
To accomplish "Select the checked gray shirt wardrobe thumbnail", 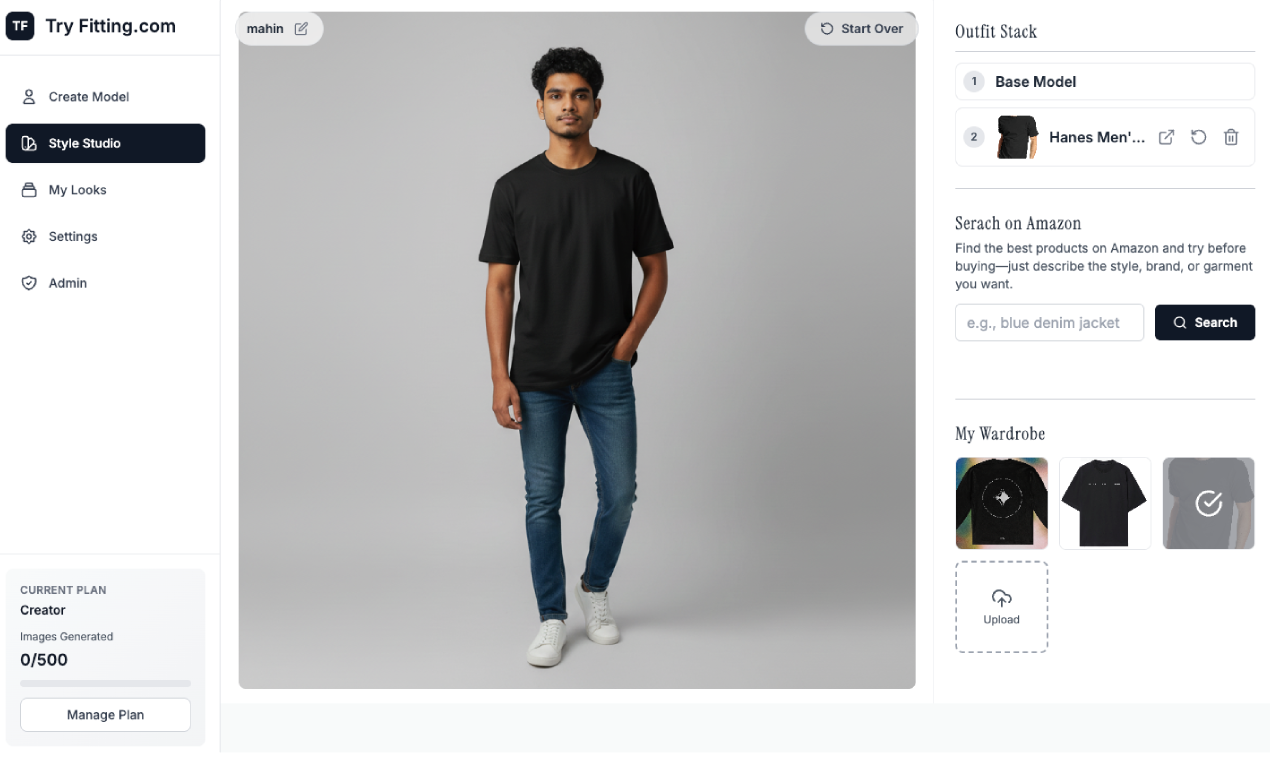I will click(1208, 503).
